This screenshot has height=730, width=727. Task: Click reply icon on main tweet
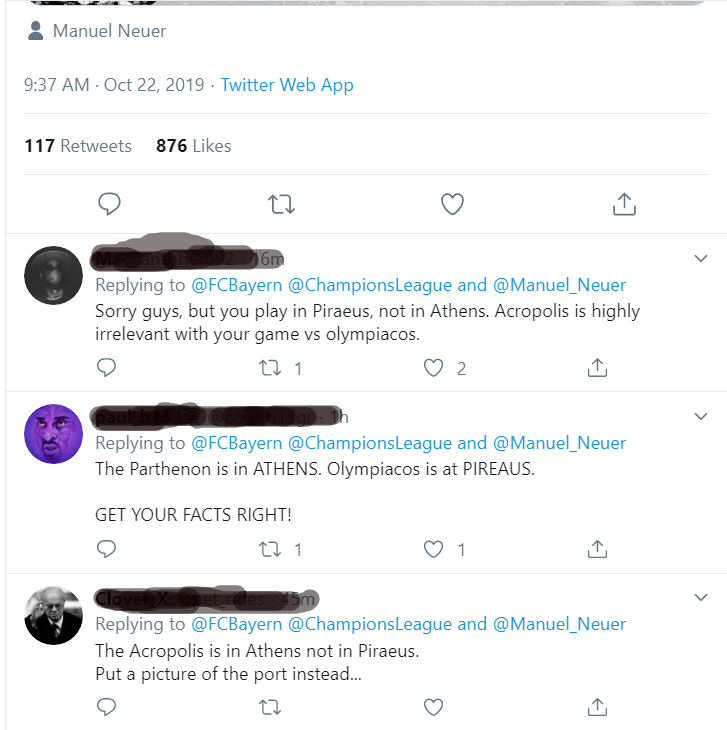[109, 205]
